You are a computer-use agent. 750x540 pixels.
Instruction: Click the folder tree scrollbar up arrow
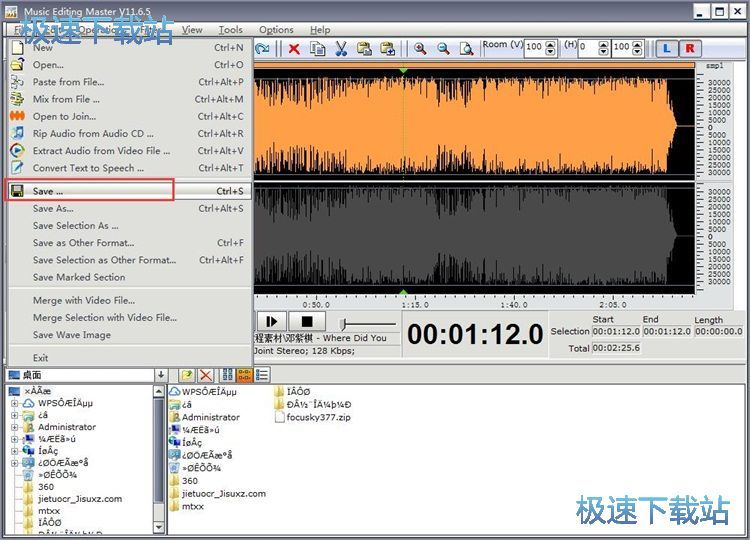tap(159, 392)
